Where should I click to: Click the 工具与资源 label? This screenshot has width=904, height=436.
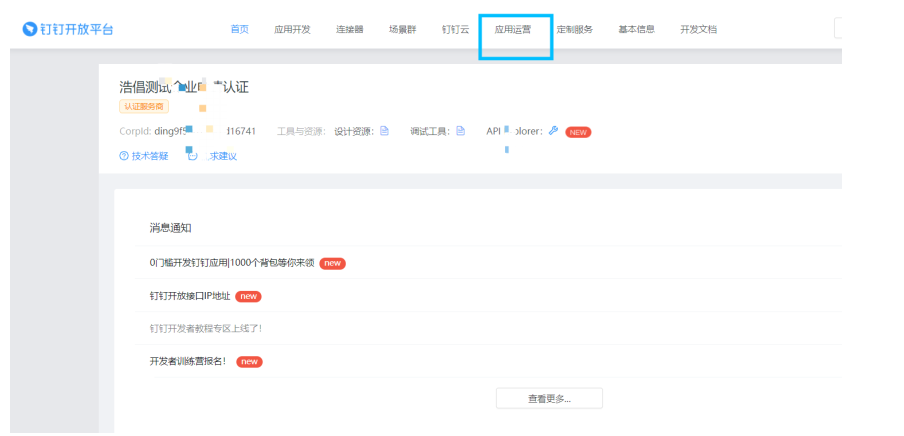[303, 131]
